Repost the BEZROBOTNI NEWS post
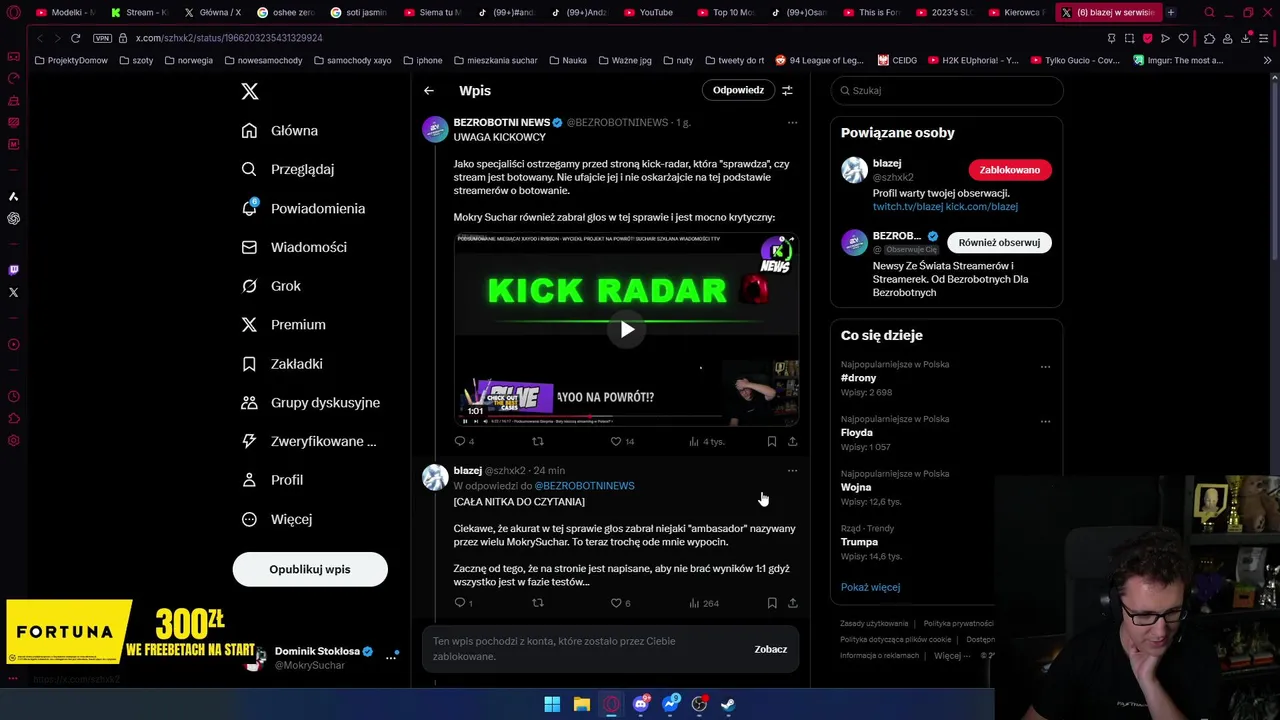The height and width of the screenshot is (720, 1280). tap(538, 441)
